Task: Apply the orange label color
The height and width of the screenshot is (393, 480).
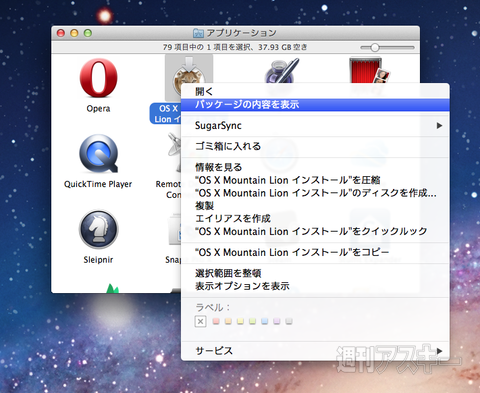Action: click(228, 321)
